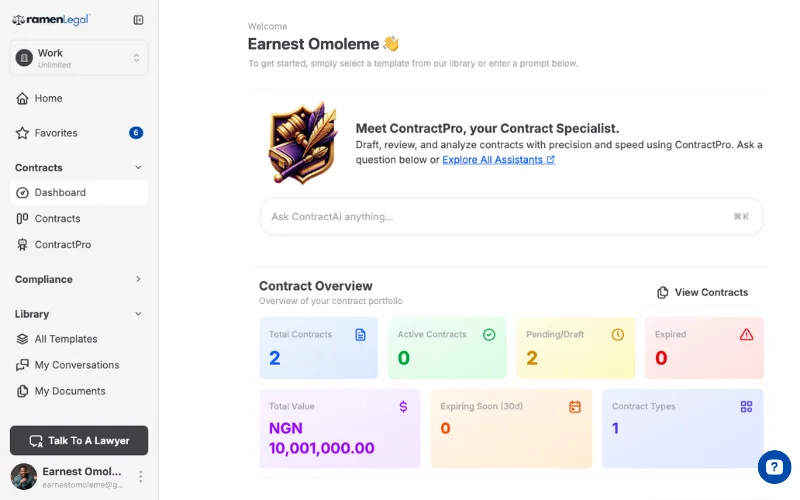Go to Favorites in sidebar
Viewport: 800px width, 500px height.
(56, 133)
